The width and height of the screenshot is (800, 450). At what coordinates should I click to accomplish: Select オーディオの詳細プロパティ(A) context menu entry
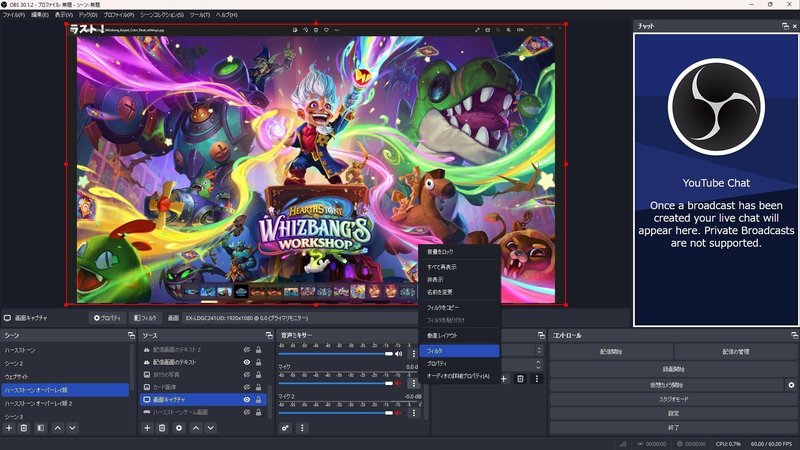459,376
